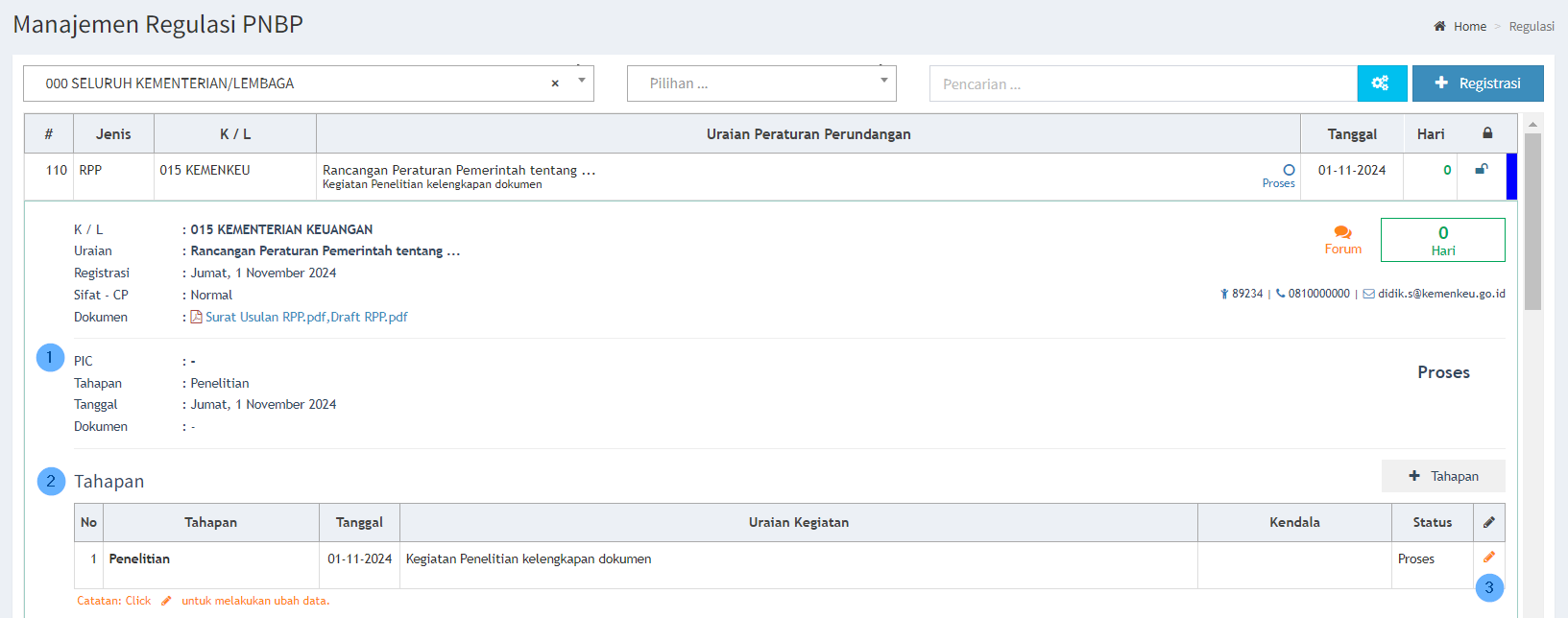Click the orange edit pencil in Penelitian row

pyautogui.click(x=1488, y=558)
